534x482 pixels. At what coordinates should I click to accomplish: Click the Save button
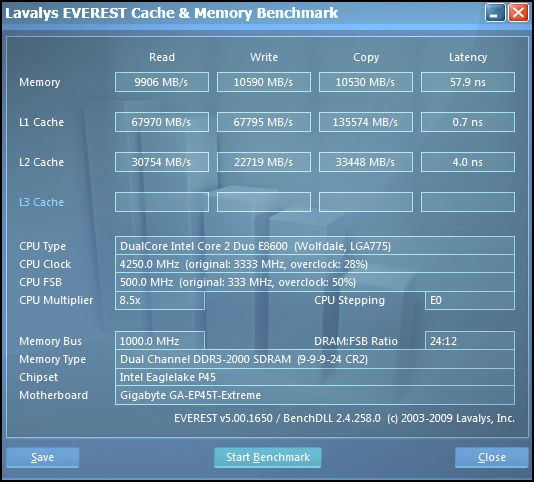click(x=43, y=457)
